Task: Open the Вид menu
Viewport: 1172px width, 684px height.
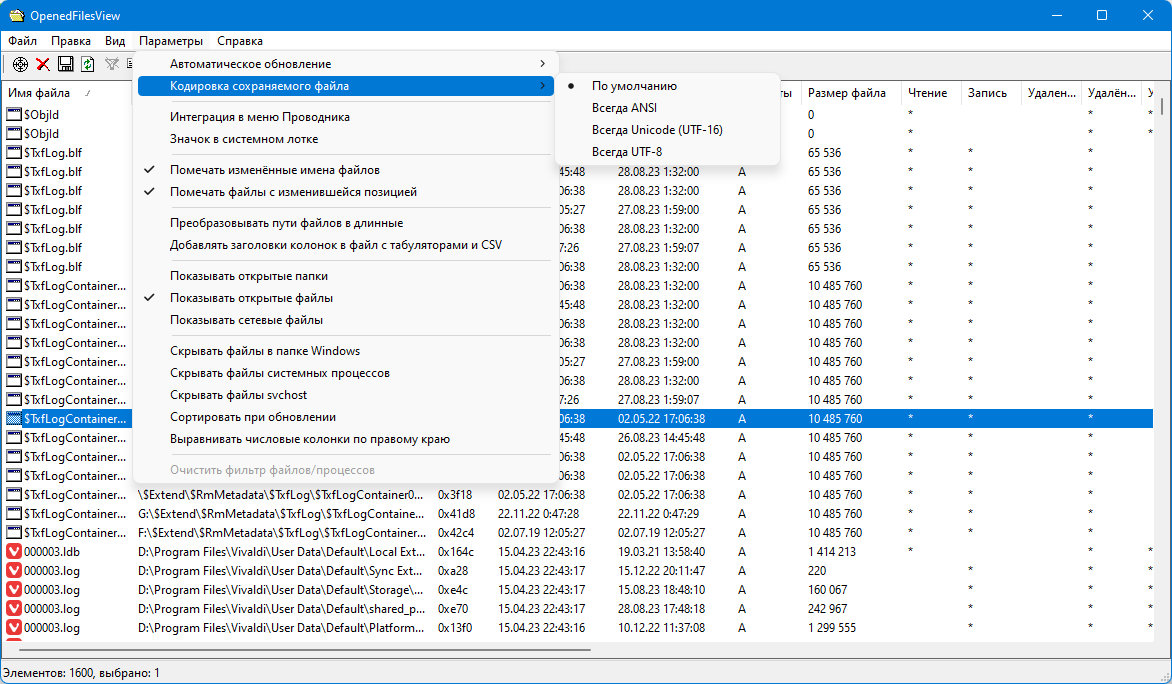Action: point(114,41)
